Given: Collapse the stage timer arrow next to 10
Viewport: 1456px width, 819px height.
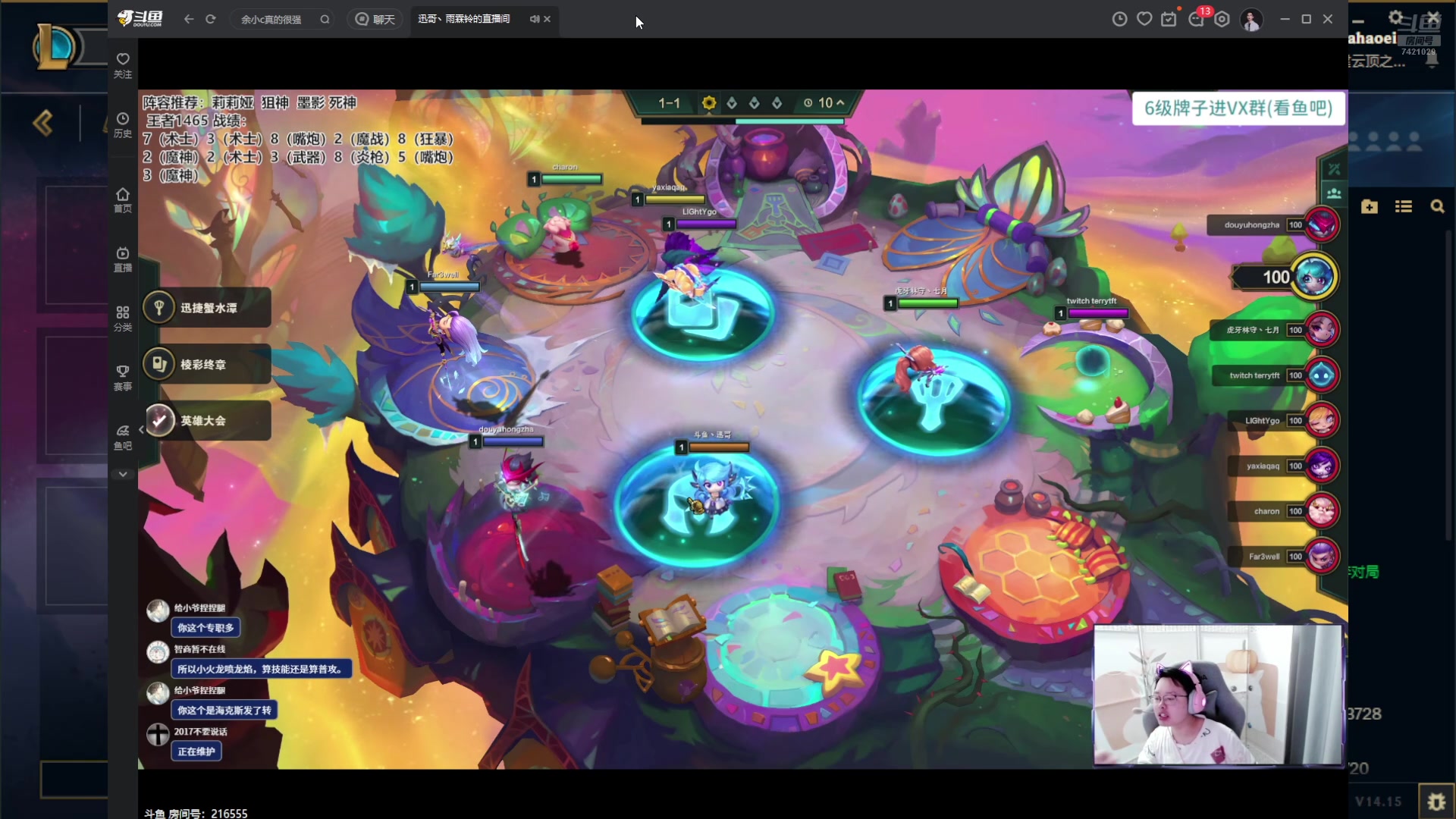Looking at the screenshot, I should point(840,102).
